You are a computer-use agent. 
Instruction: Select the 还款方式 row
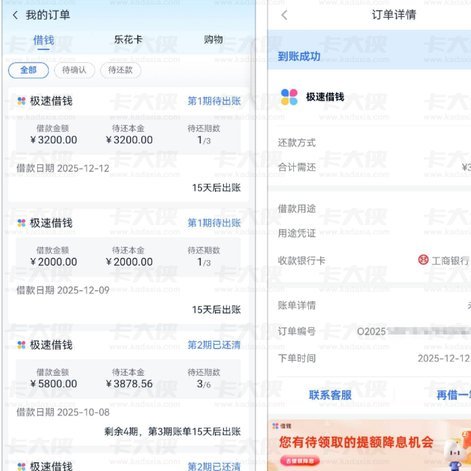[369, 143]
